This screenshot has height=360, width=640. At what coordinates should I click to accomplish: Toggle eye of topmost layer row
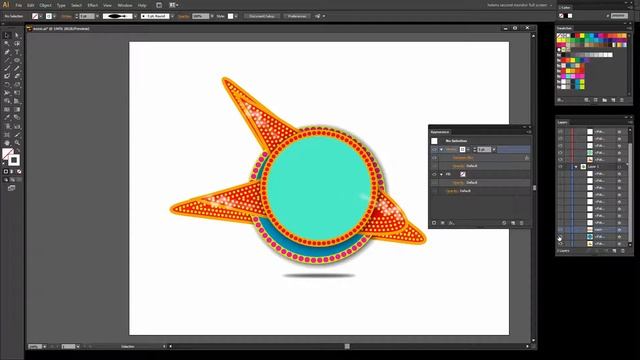pos(560,132)
